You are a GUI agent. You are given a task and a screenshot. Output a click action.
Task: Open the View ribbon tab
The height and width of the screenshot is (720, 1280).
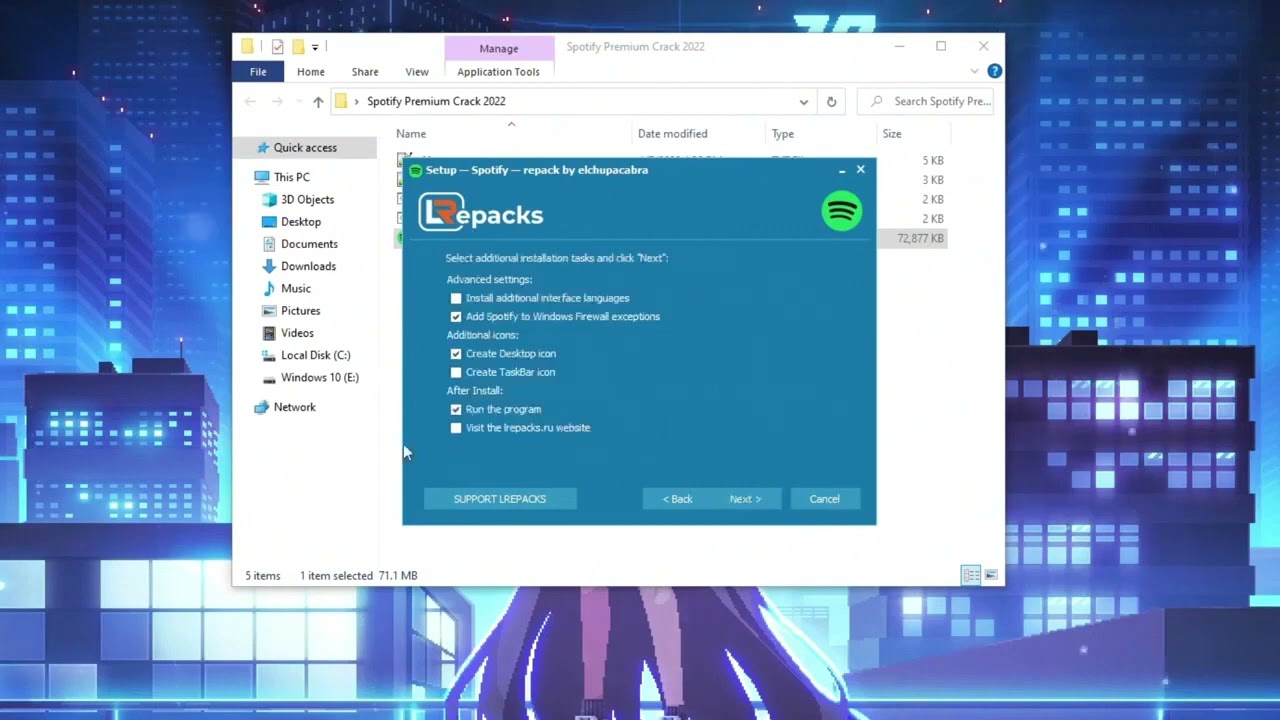pos(417,72)
